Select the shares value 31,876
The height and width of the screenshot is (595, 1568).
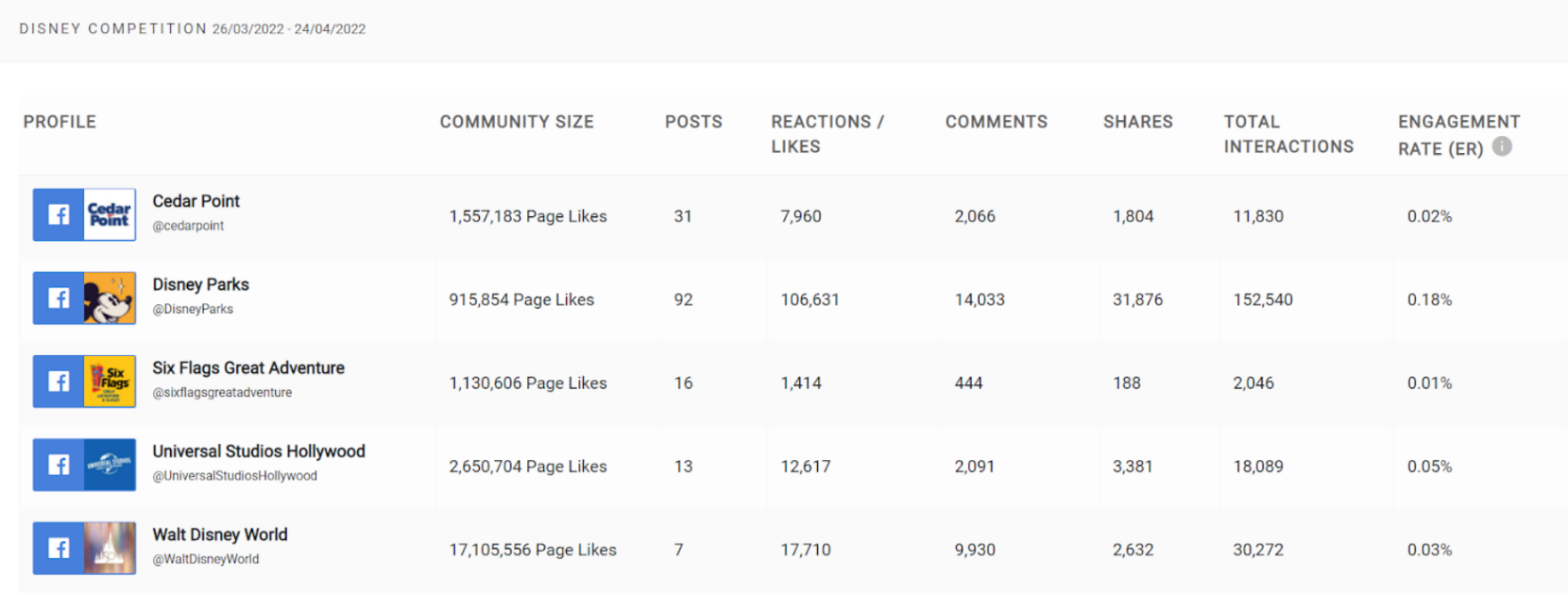pyautogui.click(x=1138, y=299)
